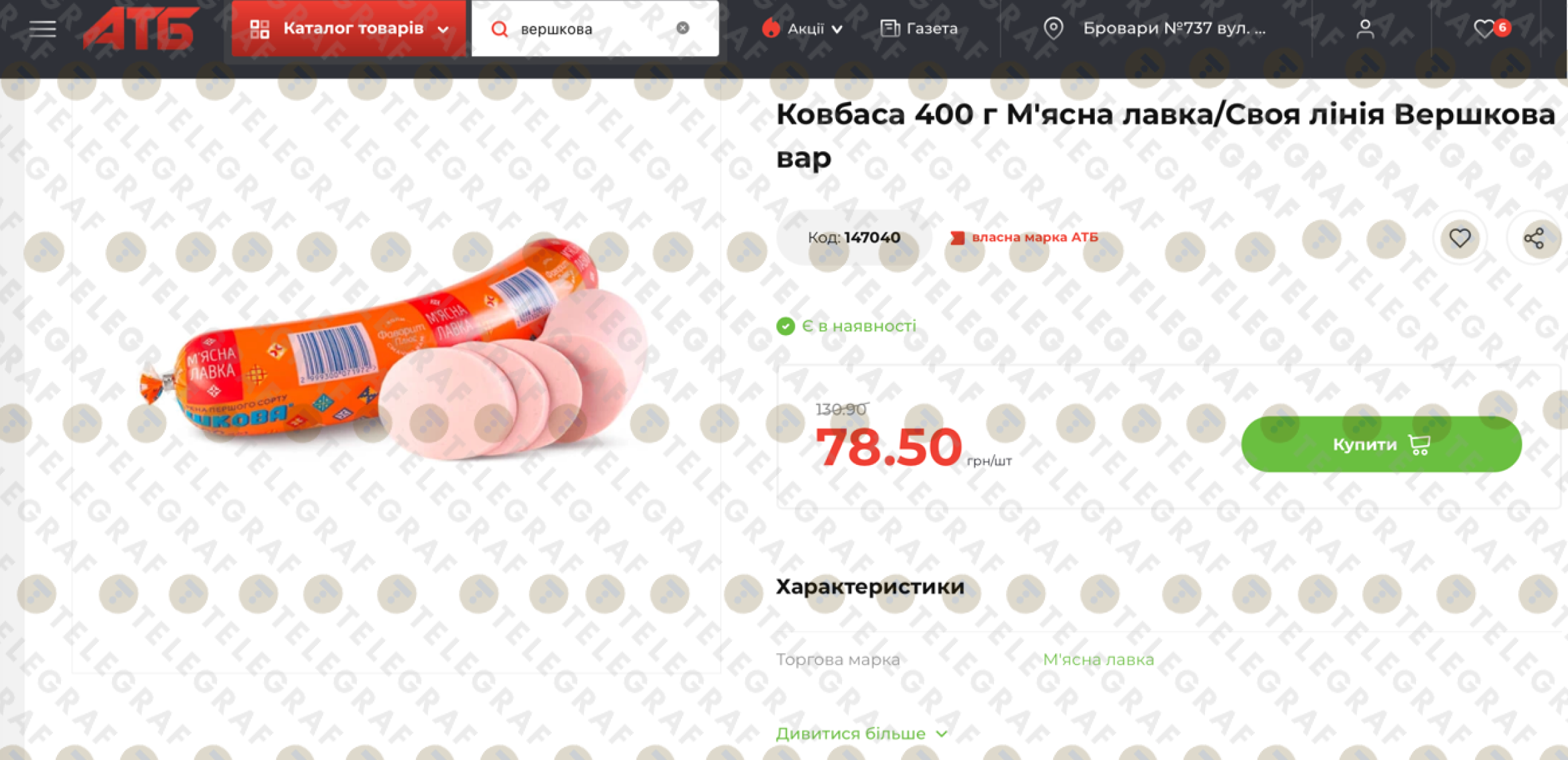1568x760 pixels.
Task: Open the Акції dropdown menu
Action: point(802,29)
